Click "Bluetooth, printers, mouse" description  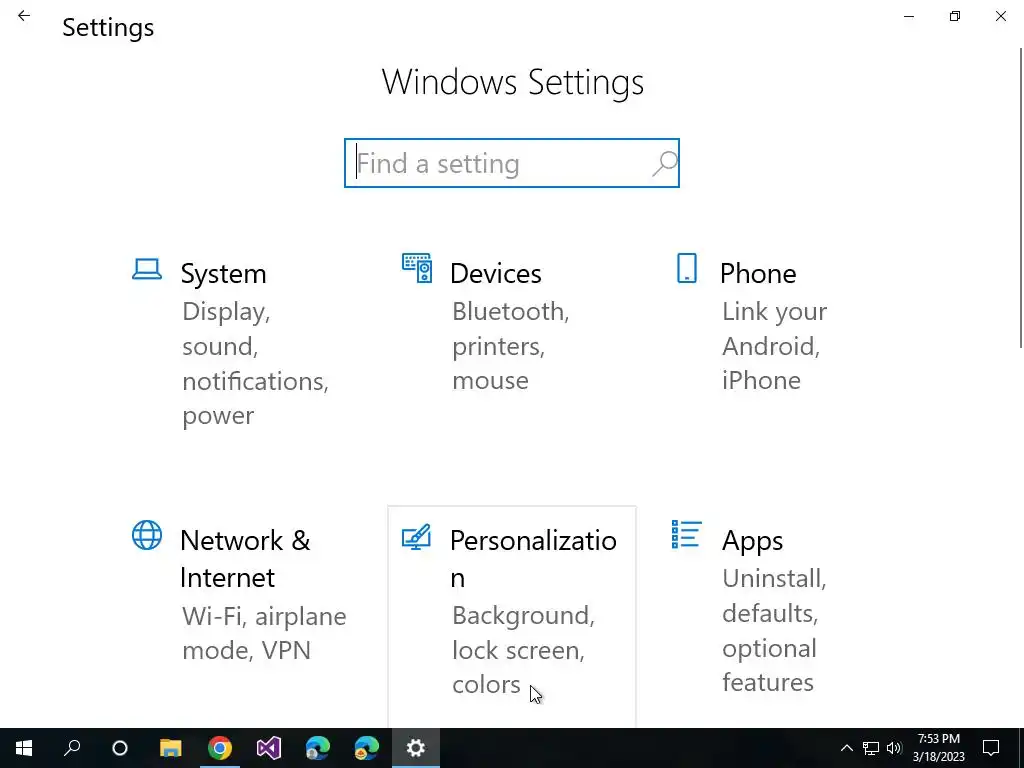(511, 346)
